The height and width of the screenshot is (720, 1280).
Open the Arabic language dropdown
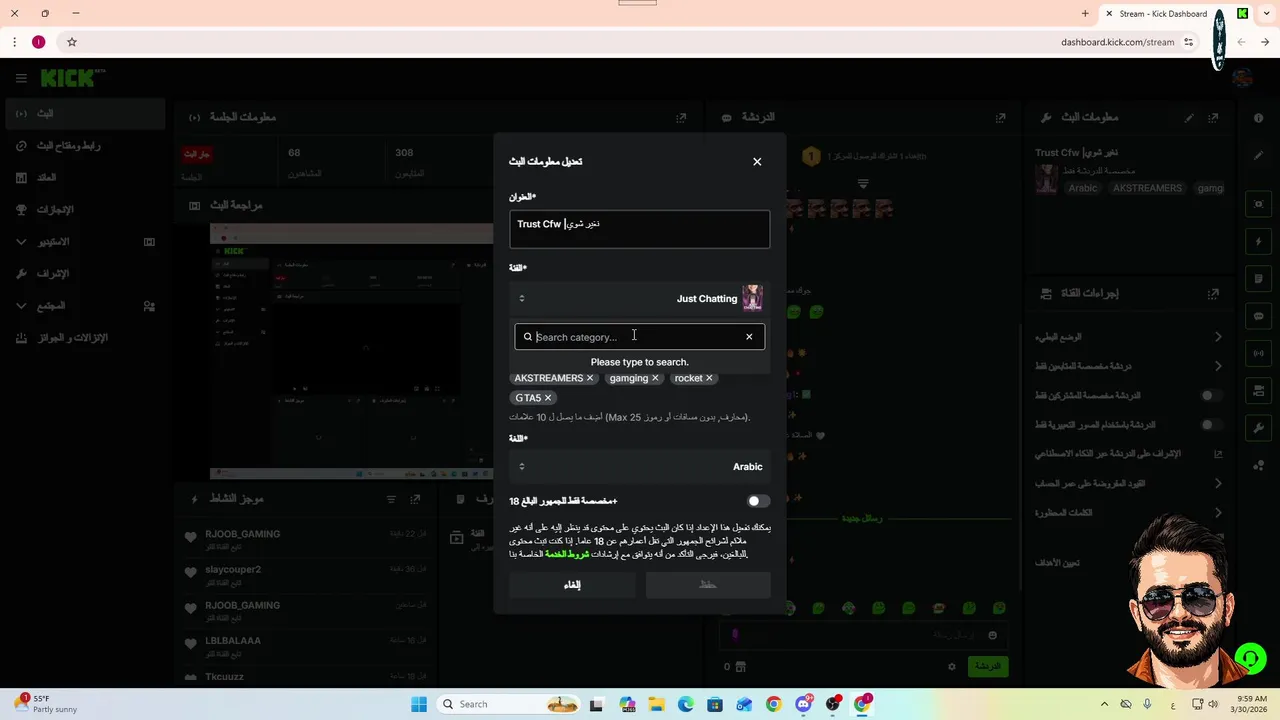[639, 467]
